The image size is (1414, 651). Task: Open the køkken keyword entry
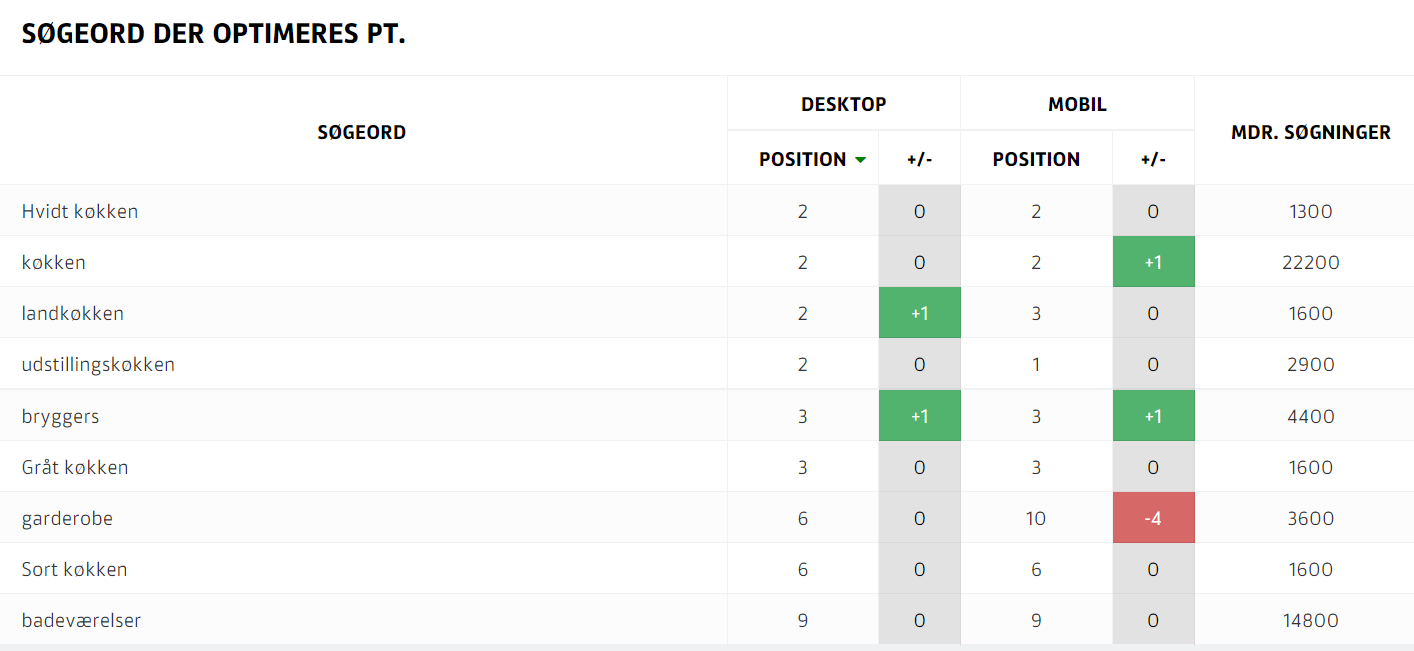(x=54, y=262)
